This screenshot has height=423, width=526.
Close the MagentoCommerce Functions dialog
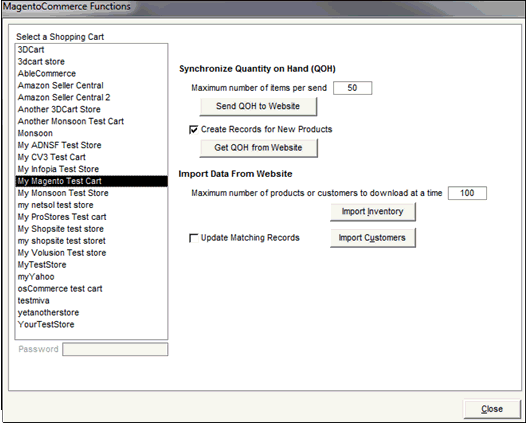point(492,409)
